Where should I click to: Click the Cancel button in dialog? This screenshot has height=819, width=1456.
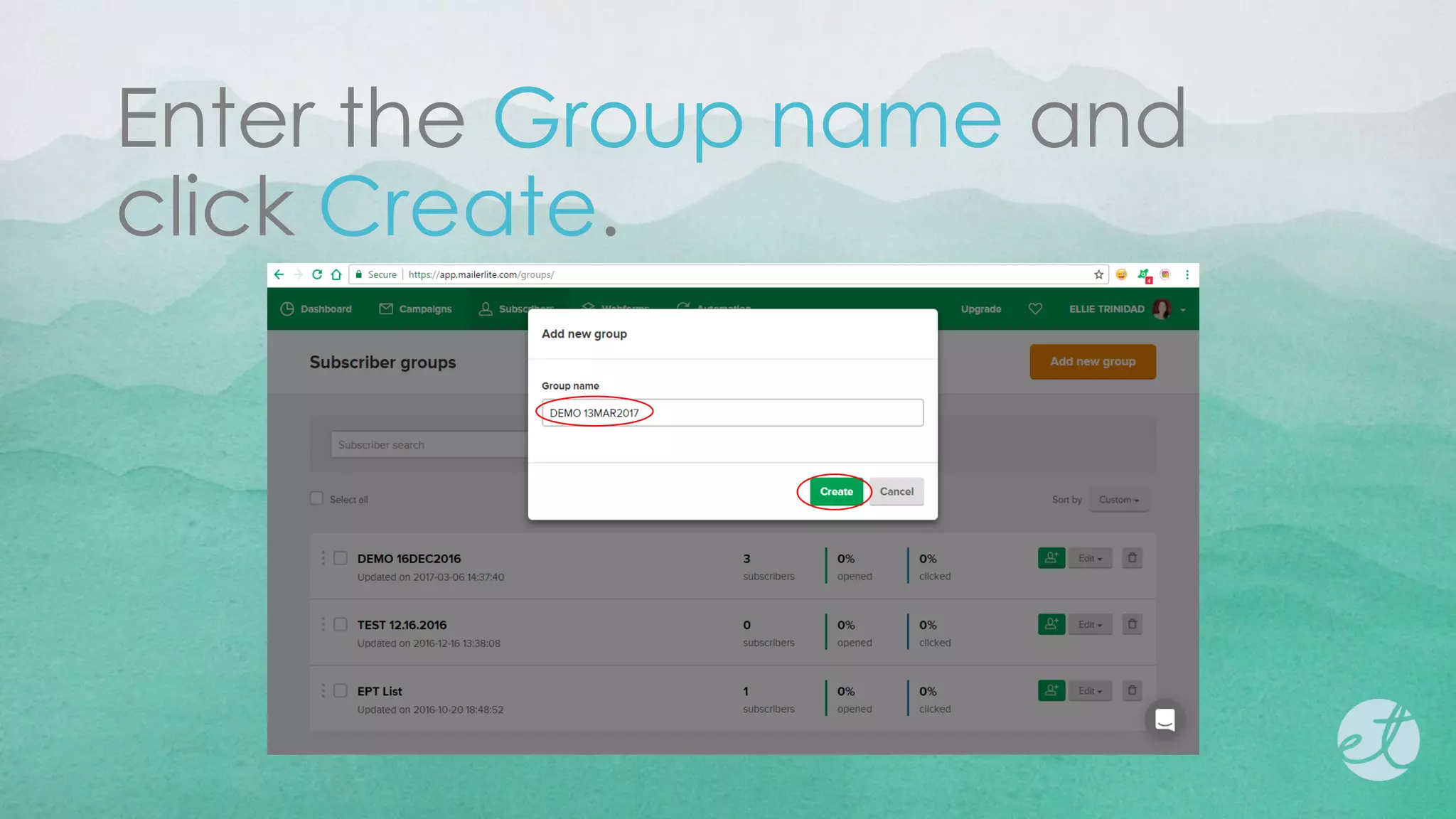pyautogui.click(x=896, y=491)
